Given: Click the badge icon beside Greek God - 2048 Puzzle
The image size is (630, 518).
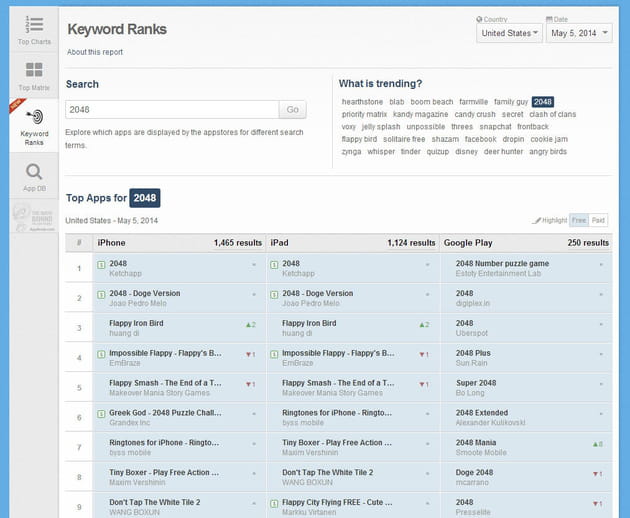Looking at the screenshot, I should [101, 414].
